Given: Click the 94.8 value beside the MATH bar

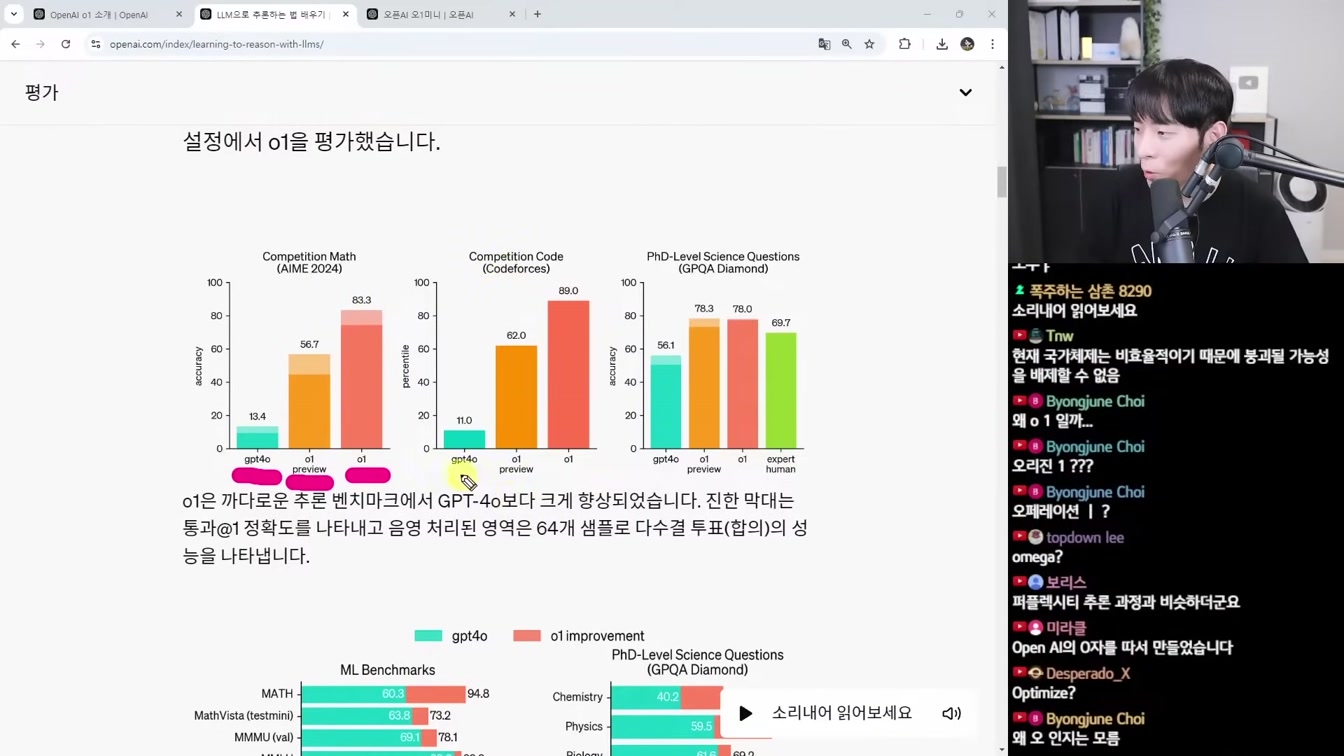Looking at the screenshot, I should [478, 694].
